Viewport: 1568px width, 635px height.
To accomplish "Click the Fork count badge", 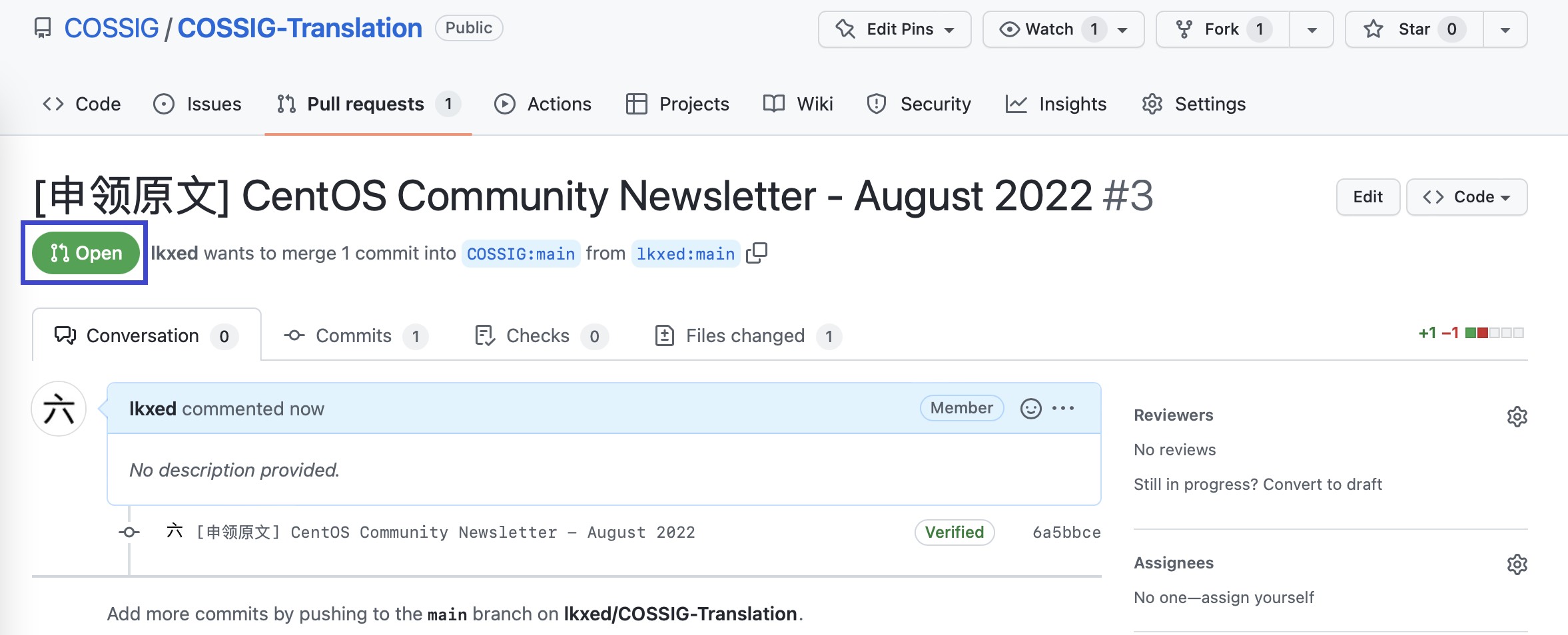I will point(1259,29).
